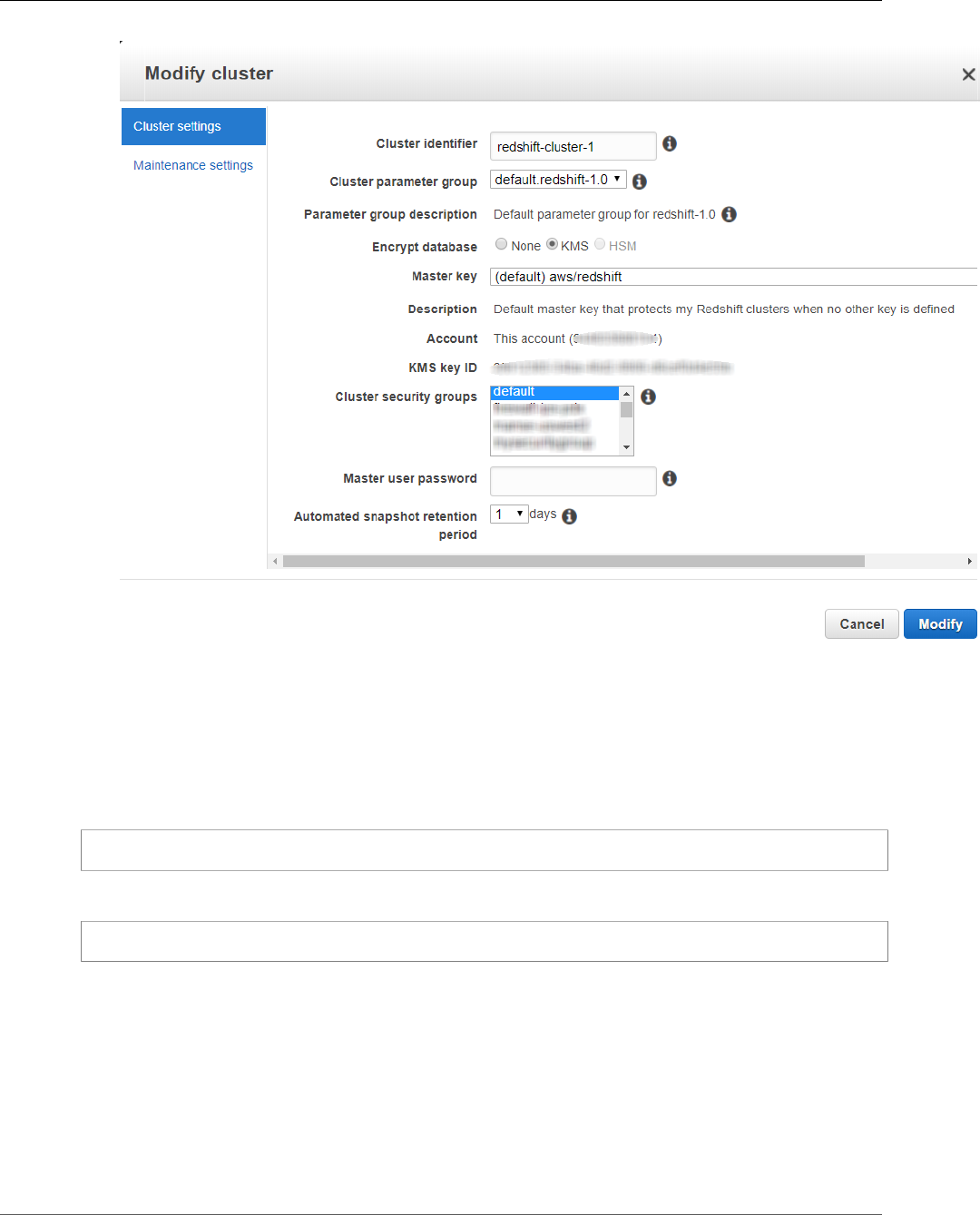
Task: Click the info icon beside Parameter group description
Action: 730,214
